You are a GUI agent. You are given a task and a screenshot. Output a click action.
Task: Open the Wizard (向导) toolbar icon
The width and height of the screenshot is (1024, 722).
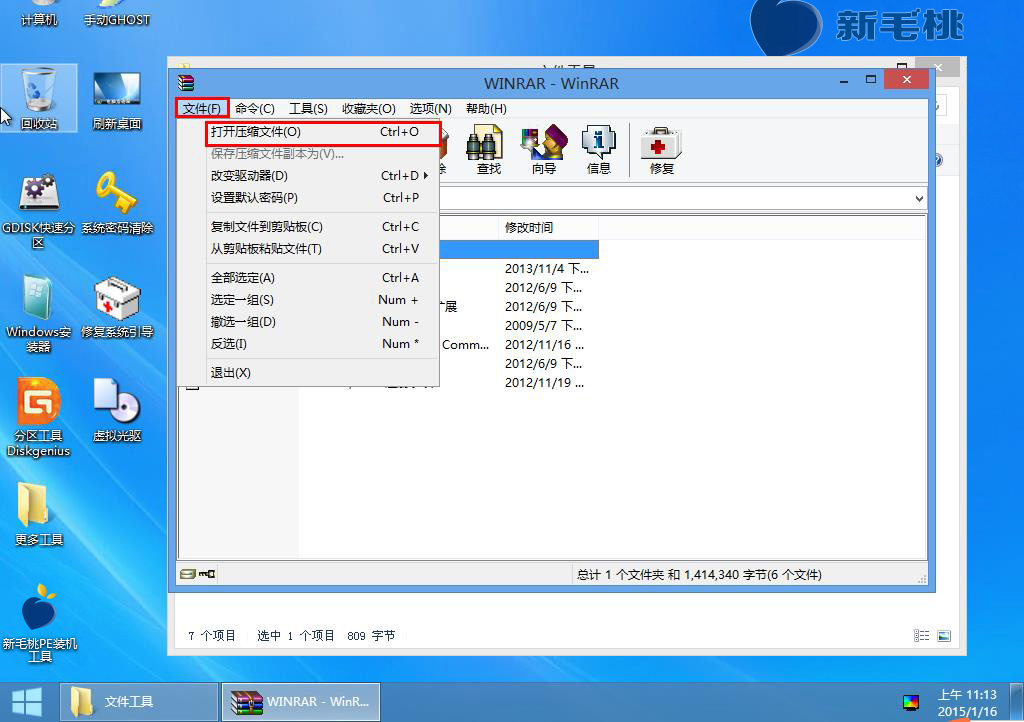[543, 149]
